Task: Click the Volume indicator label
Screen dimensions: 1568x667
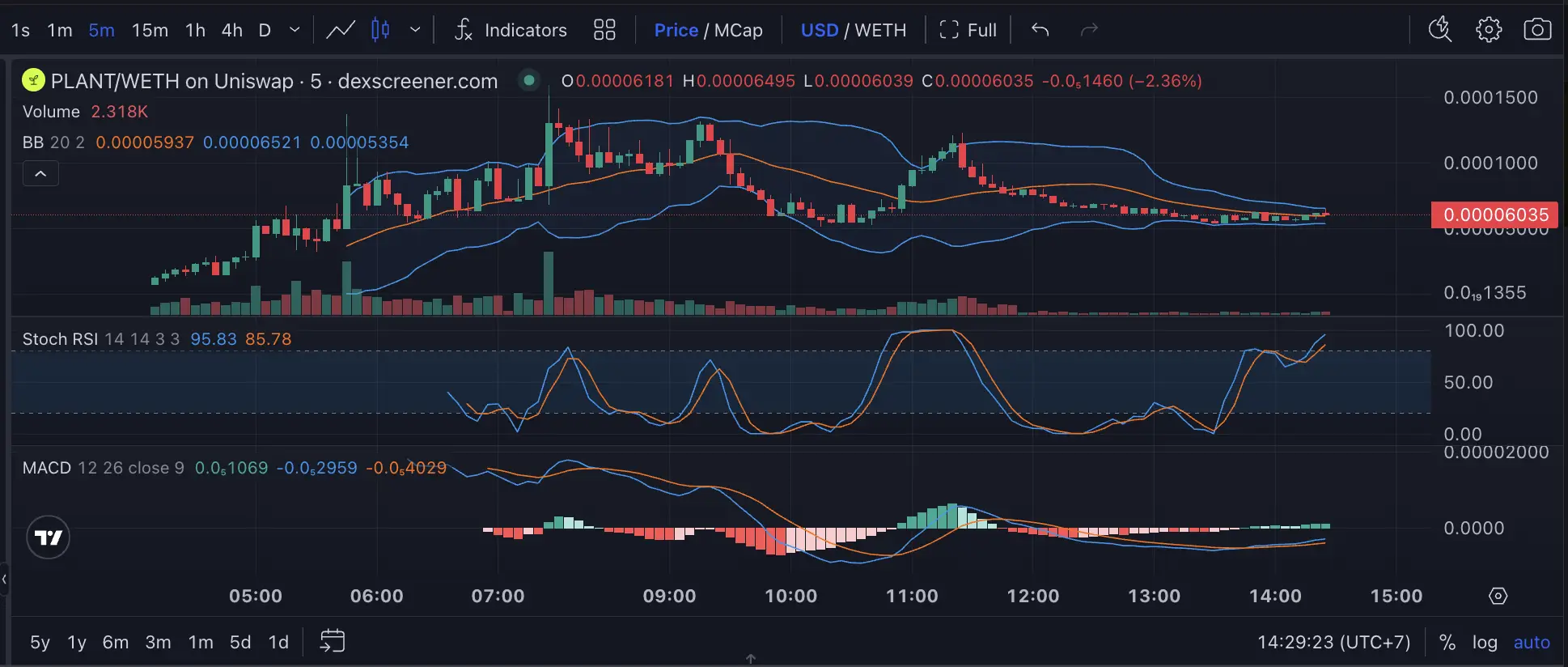Action: pos(51,112)
